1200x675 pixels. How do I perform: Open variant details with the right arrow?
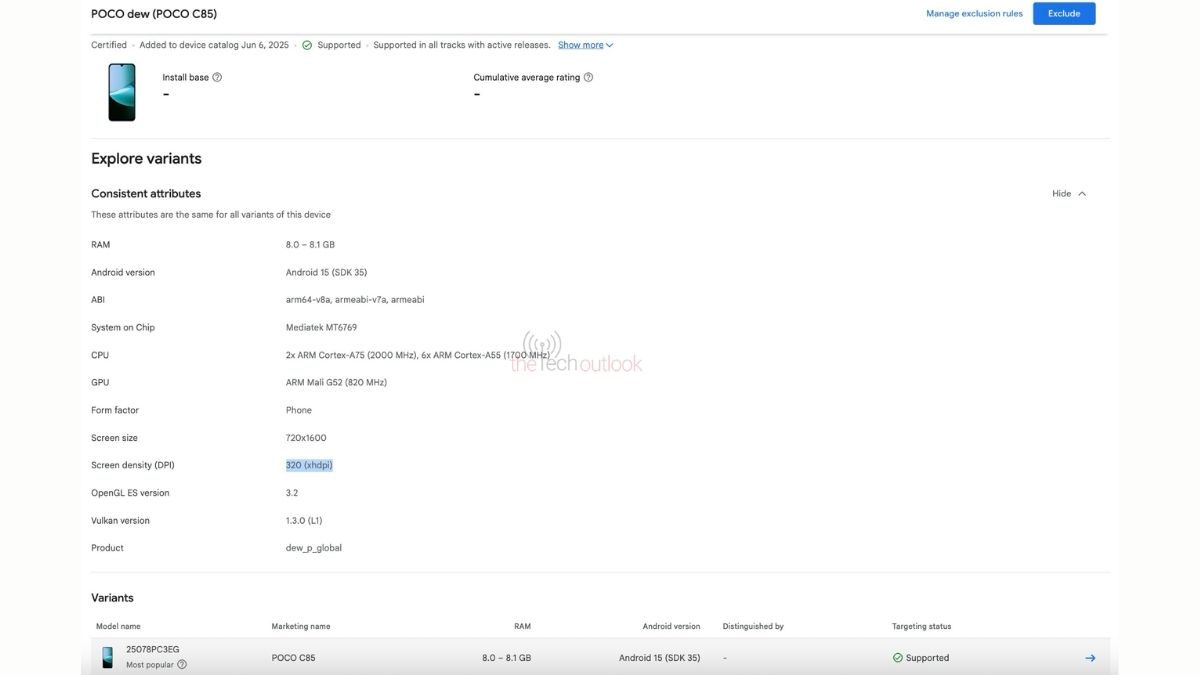click(1090, 658)
